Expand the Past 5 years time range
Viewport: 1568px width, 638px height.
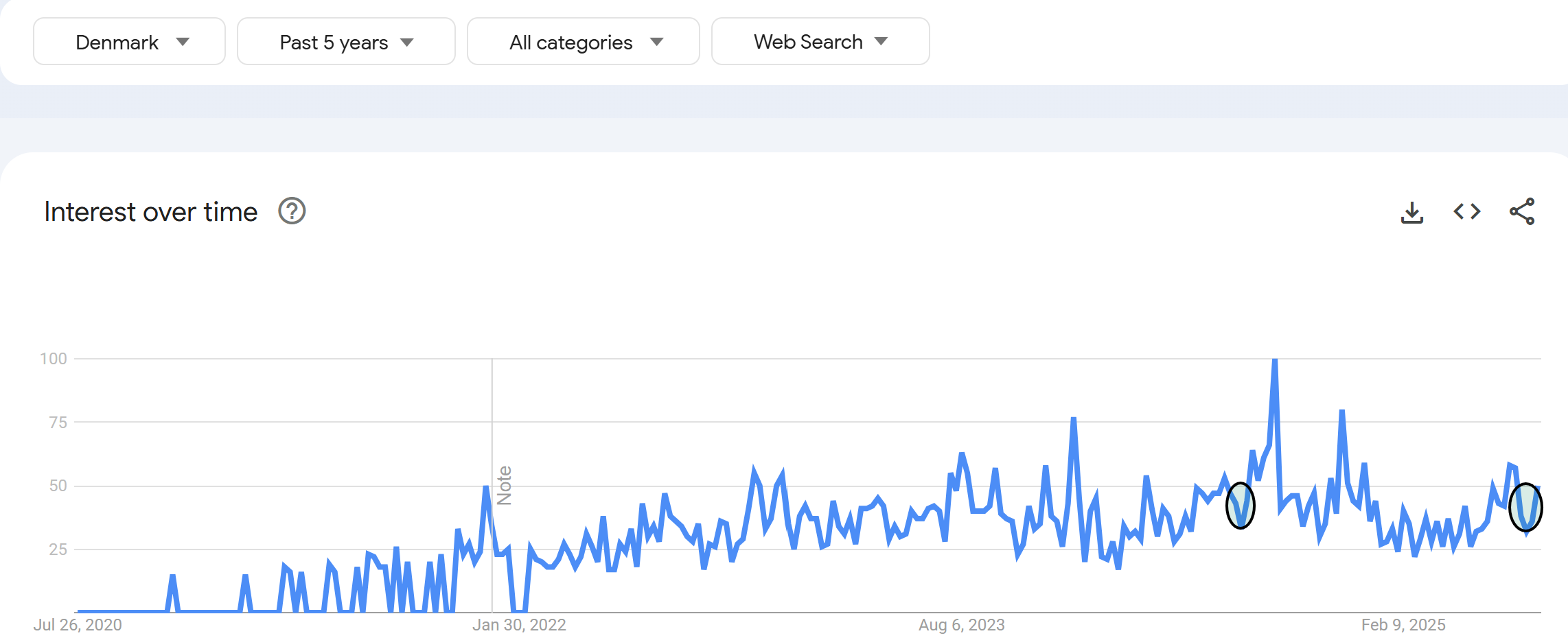pyautogui.click(x=346, y=42)
